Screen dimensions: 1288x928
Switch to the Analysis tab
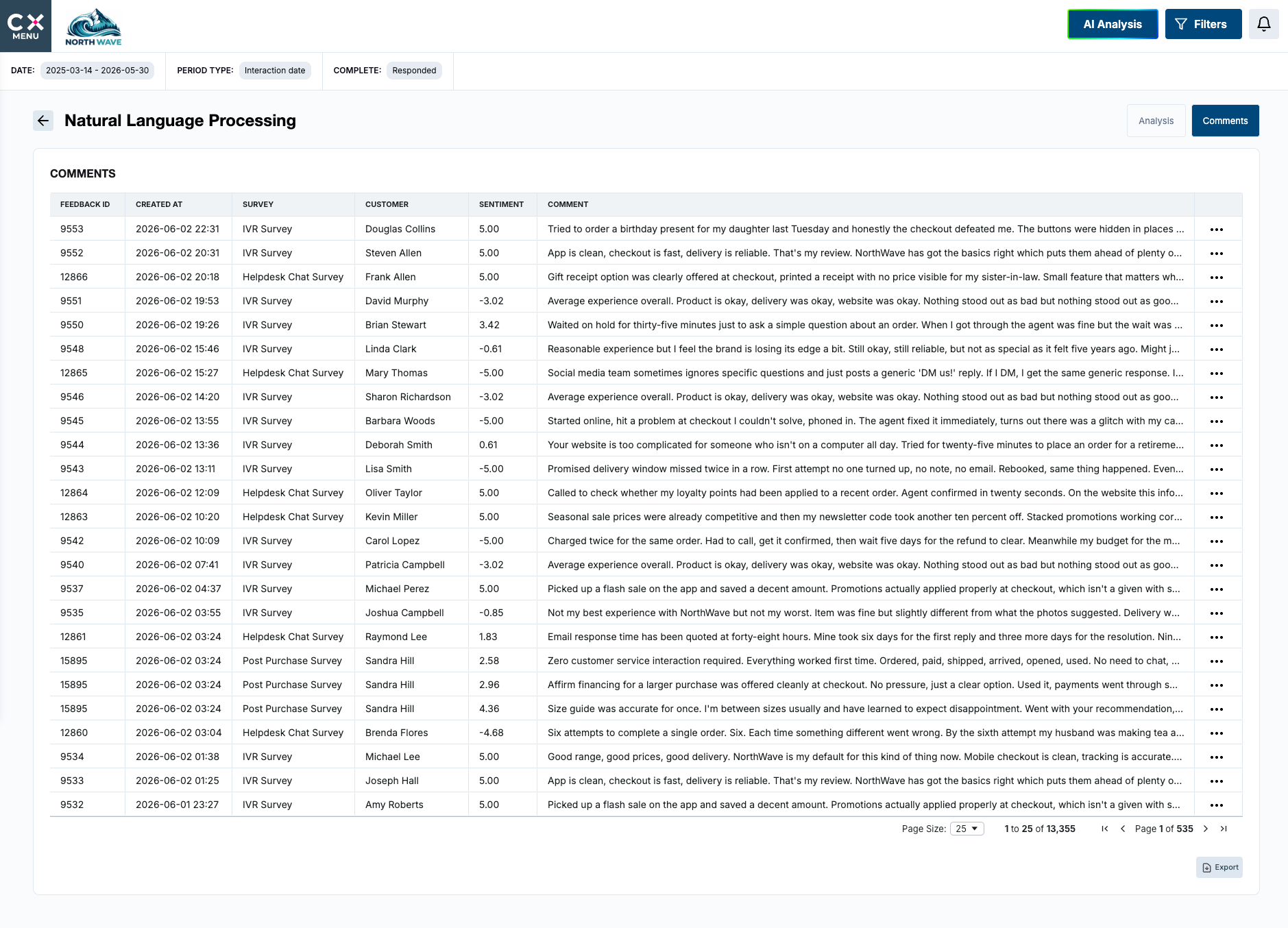pos(1156,121)
